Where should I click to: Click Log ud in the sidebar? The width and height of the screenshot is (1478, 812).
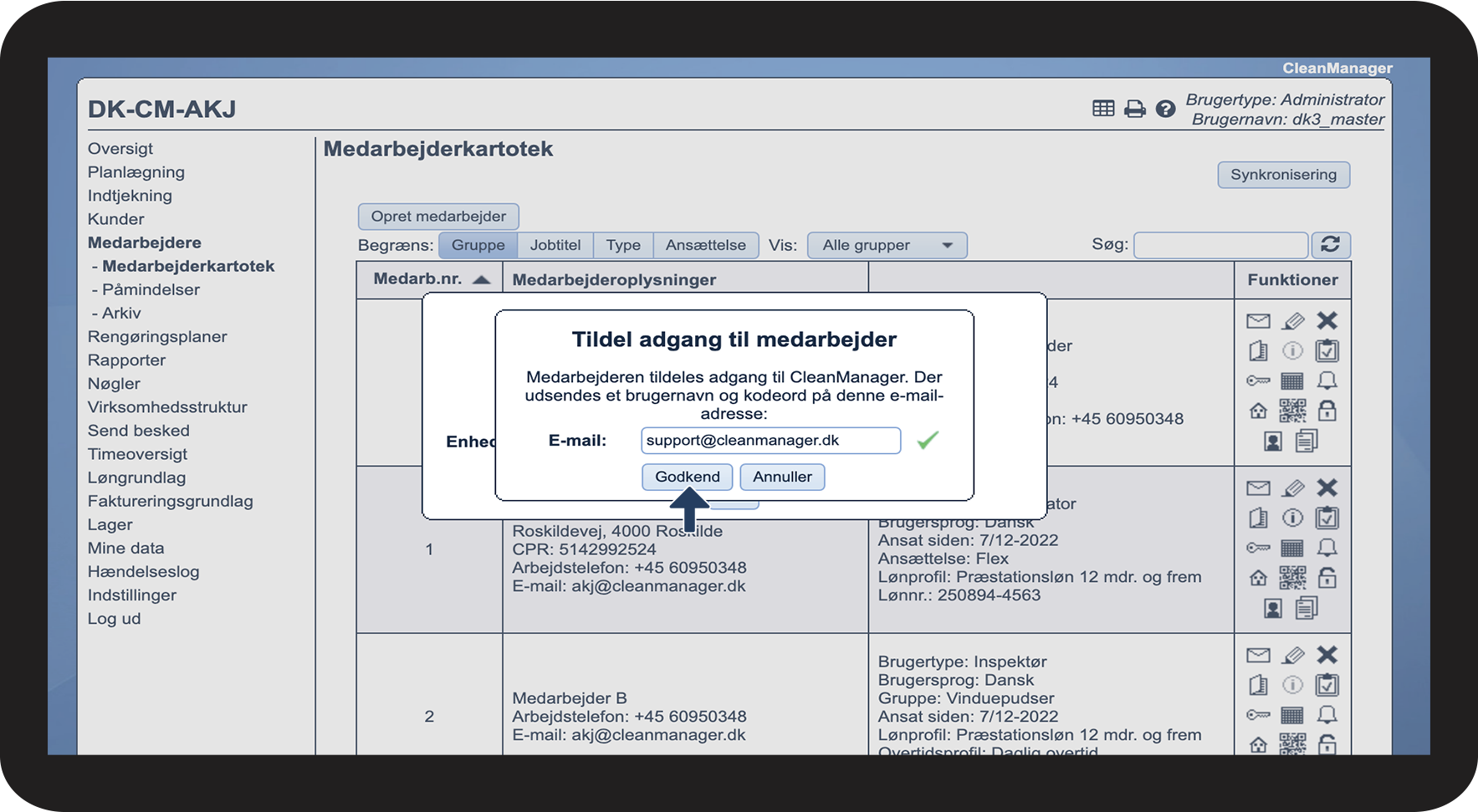point(115,619)
